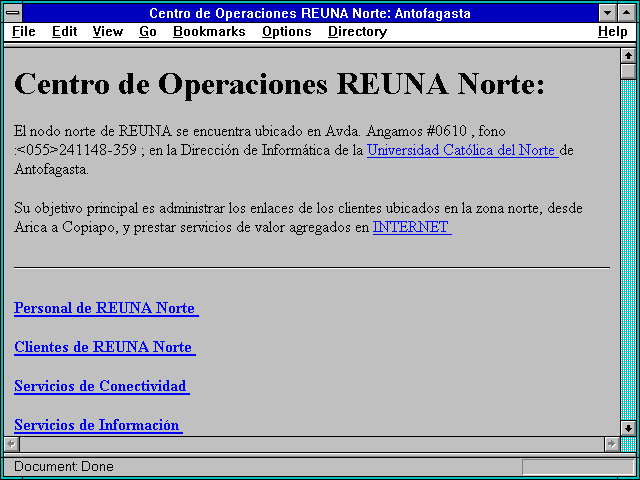Click the horizontal scrollbar left arrow
The height and width of the screenshot is (480, 640).
click(x=12, y=444)
